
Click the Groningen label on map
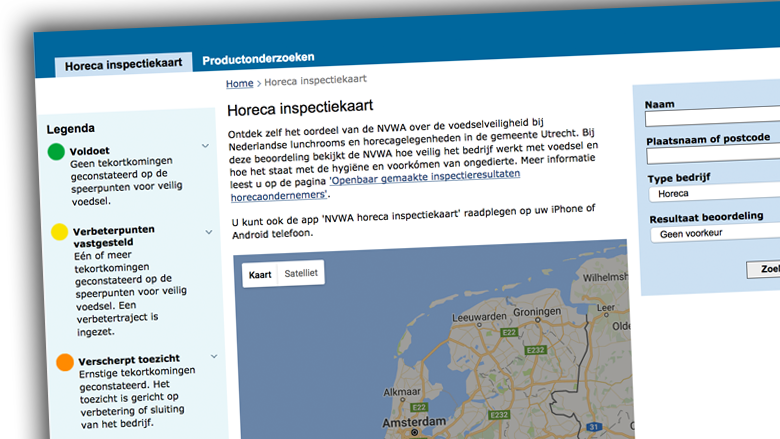[537, 312]
